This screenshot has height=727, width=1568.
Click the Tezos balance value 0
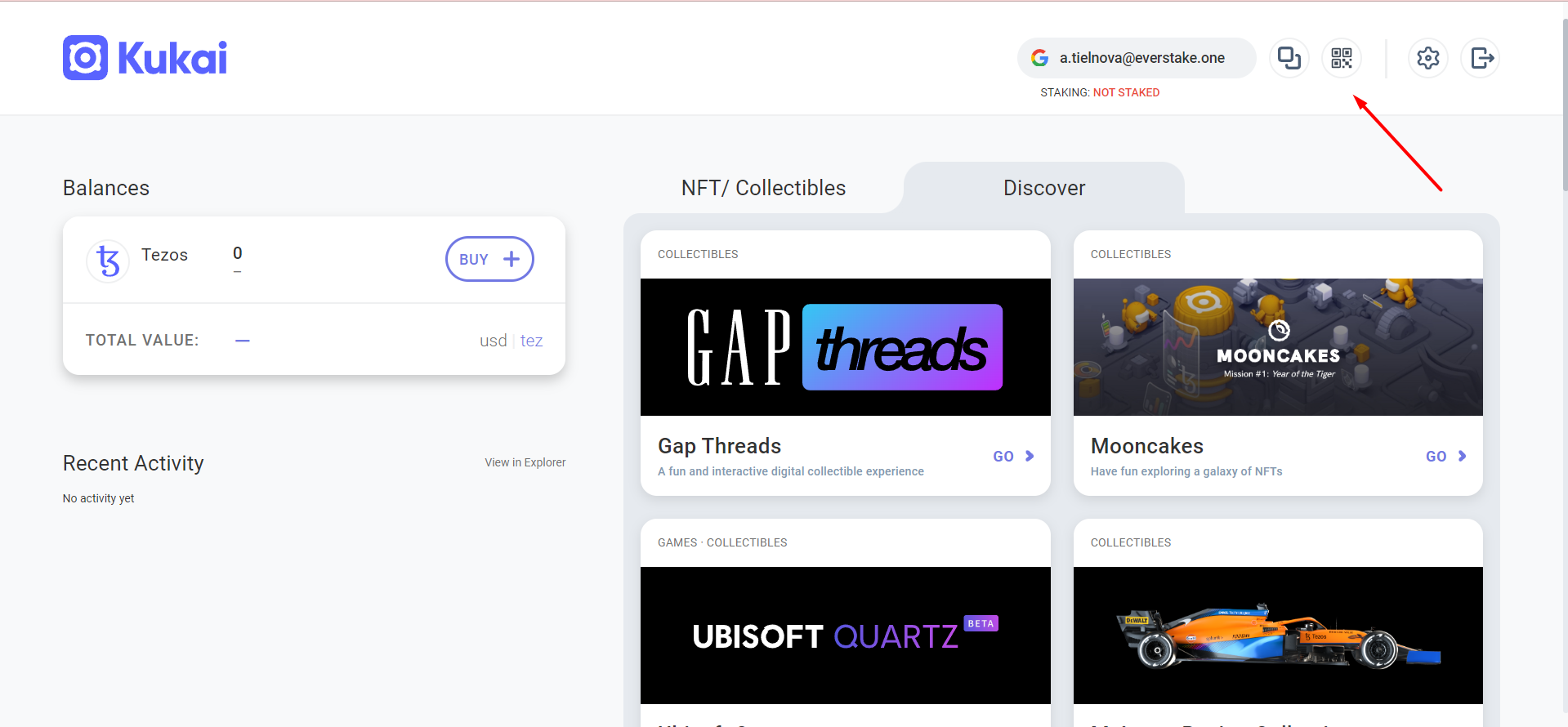tap(238, 253)
